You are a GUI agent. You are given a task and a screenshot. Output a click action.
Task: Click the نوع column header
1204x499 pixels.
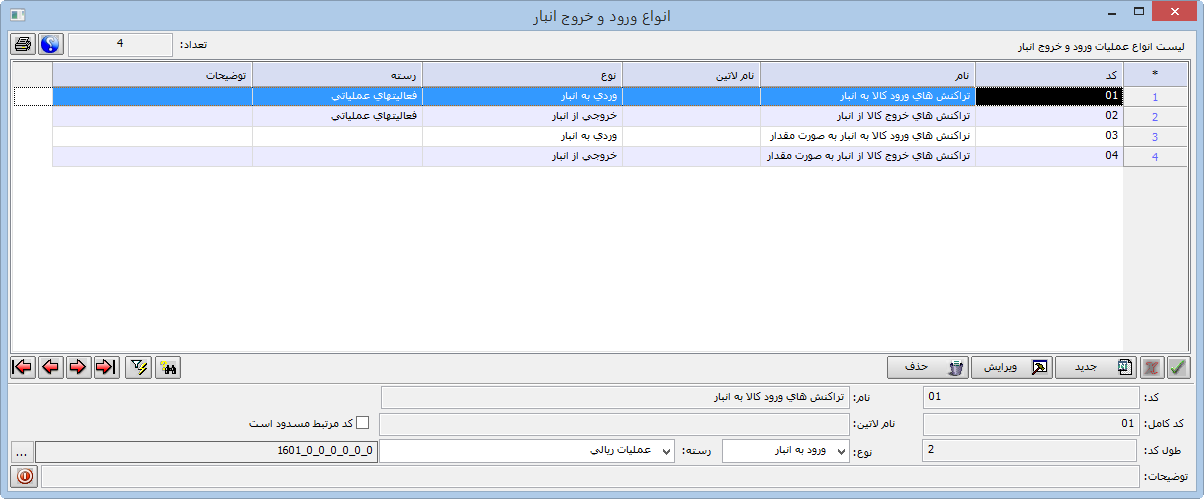click(522, 74)
